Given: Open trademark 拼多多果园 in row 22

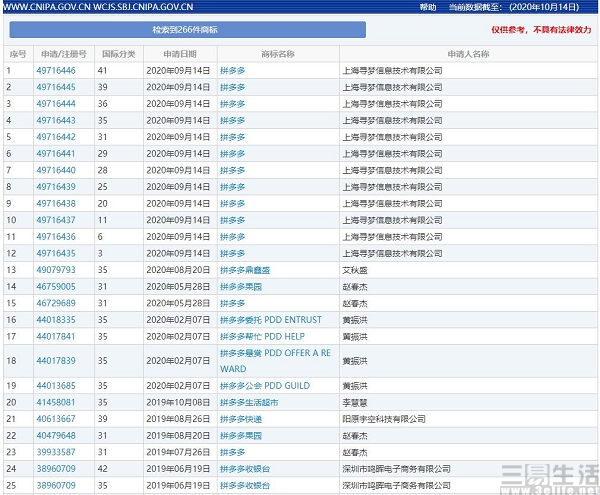Looking at the screenshot, I should [241, 436].
